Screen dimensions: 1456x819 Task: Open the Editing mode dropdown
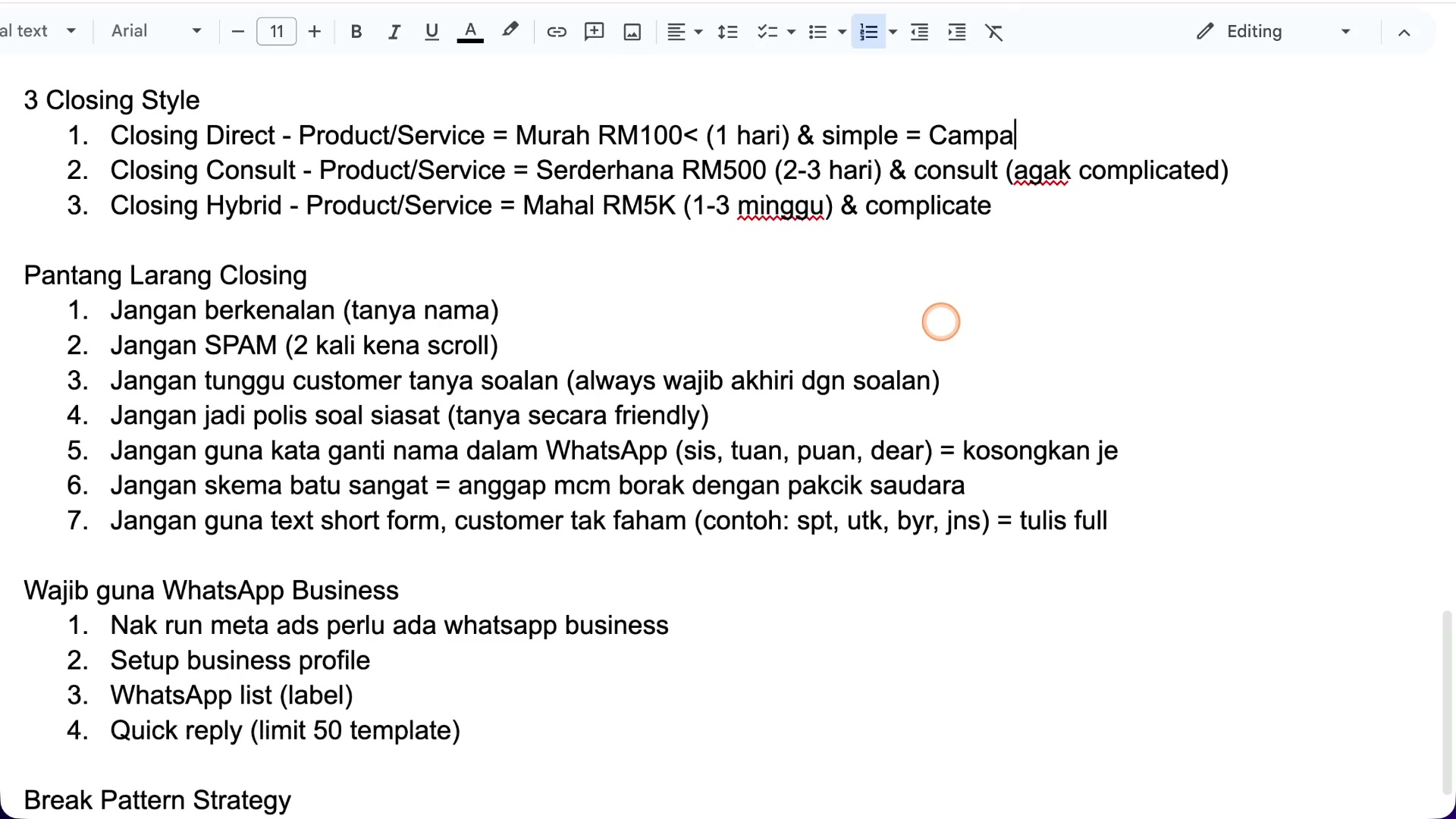coord(1274,32)
